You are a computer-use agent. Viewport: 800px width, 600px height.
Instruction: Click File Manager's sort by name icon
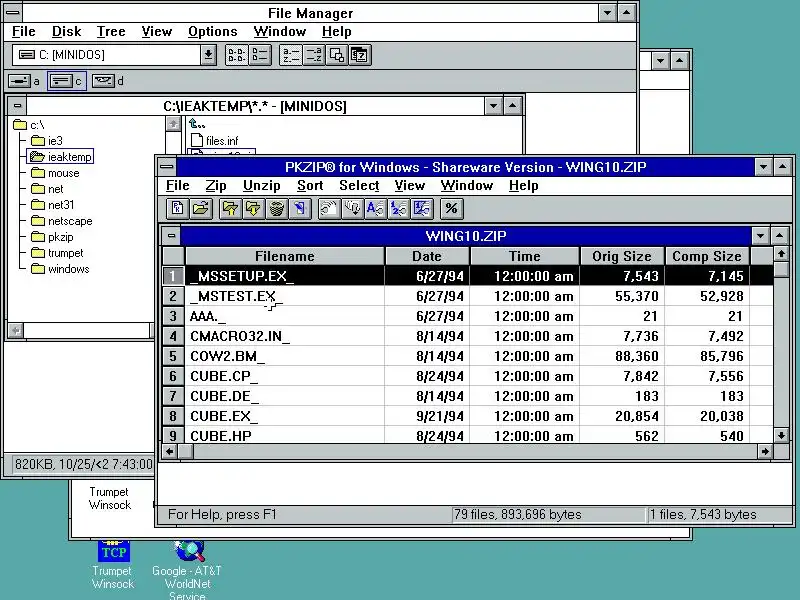(x=291, y=55)
